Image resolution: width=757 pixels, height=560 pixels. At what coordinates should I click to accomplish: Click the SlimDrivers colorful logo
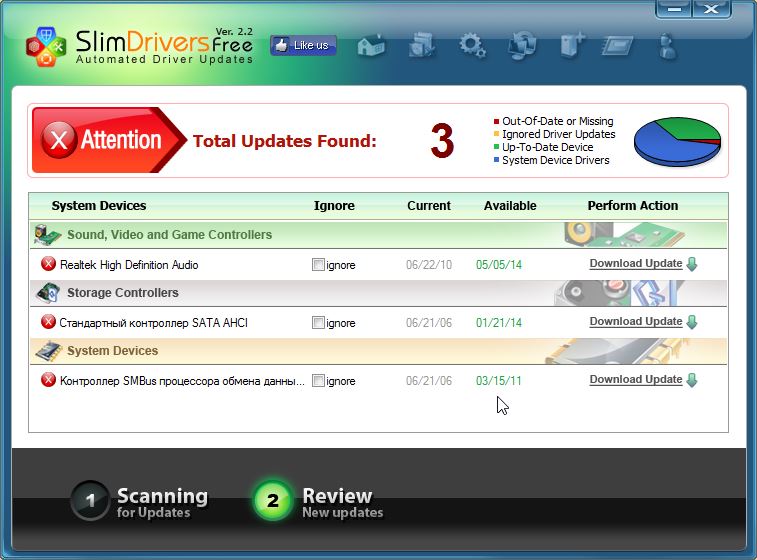pos(46,47)
